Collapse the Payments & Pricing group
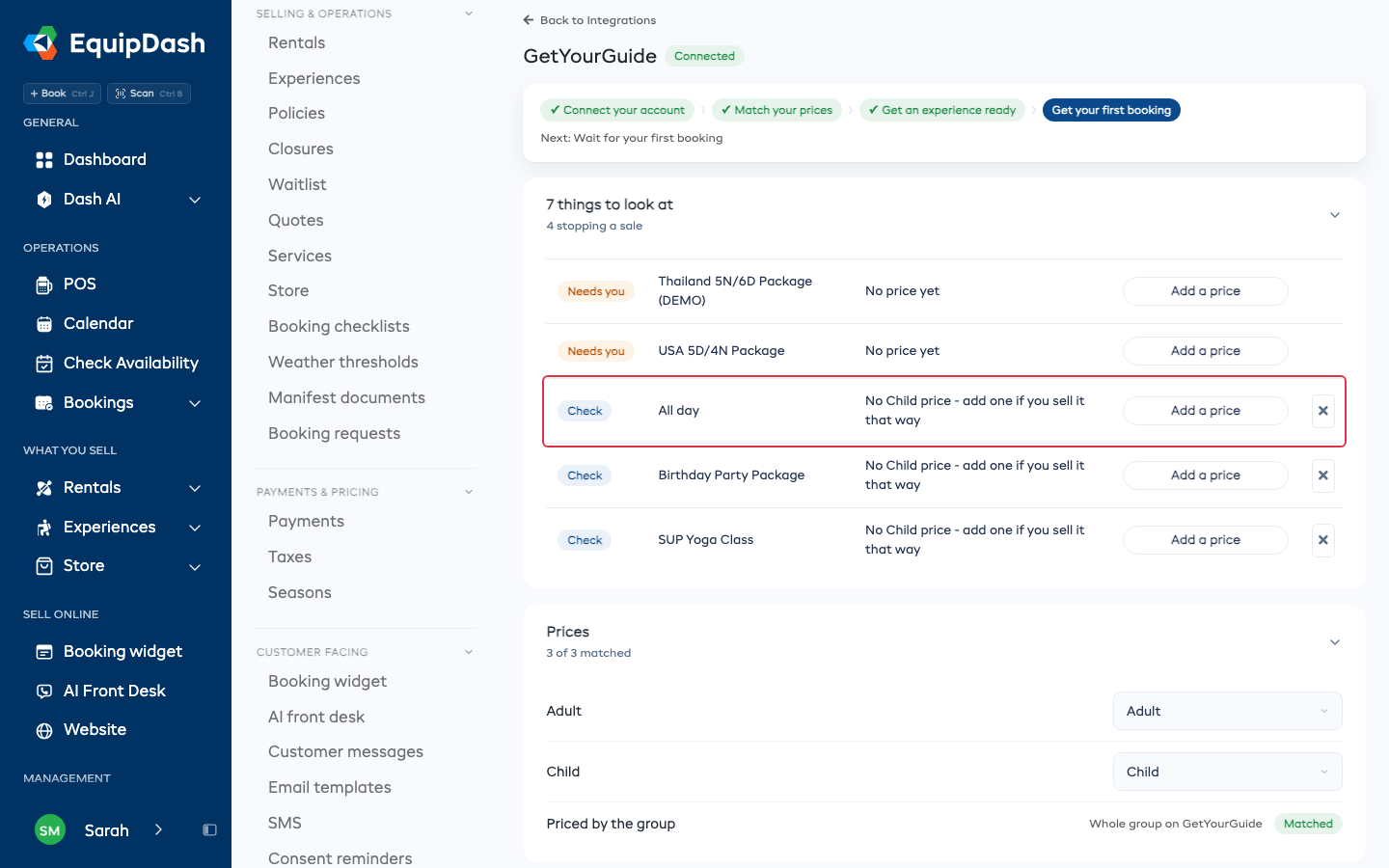The image size is (1389, 868). point(469,492)
